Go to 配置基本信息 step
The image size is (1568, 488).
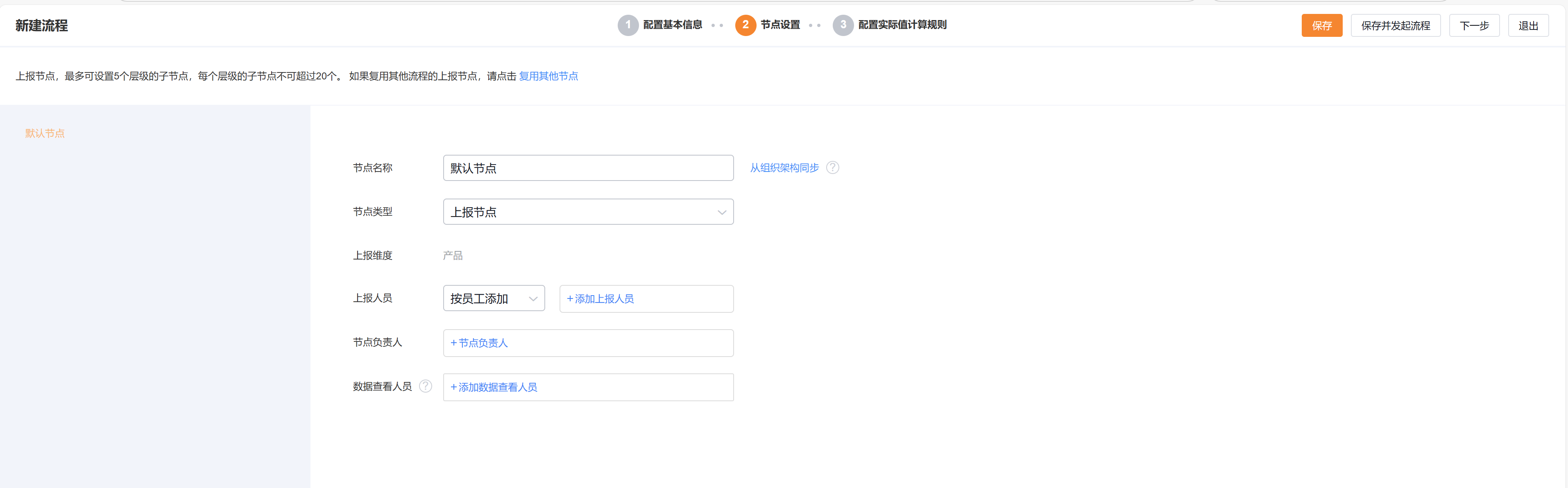[672, 25]
